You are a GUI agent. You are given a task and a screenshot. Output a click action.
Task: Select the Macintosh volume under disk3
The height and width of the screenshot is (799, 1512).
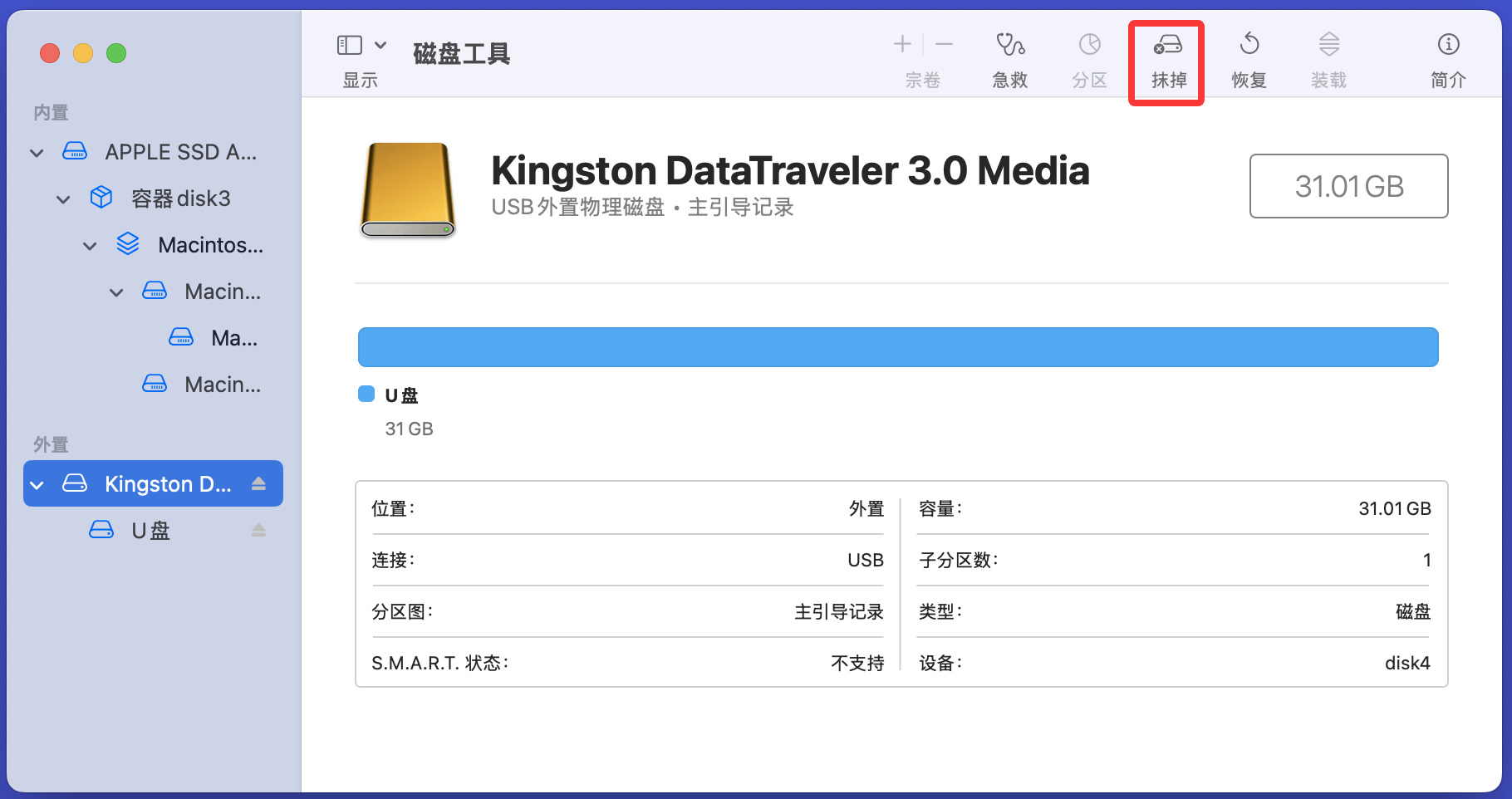coord(210,244)
